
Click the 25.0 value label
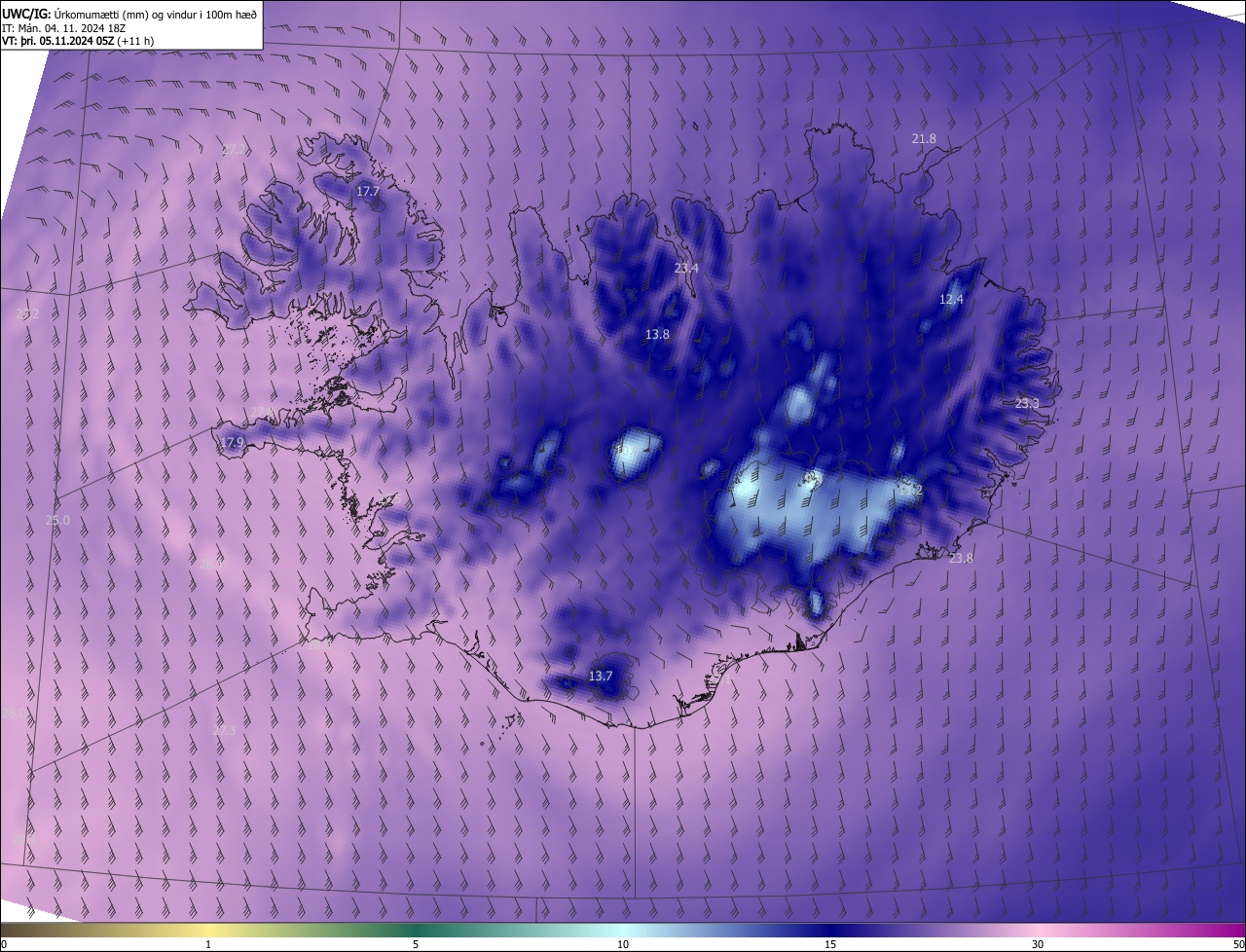click(x=57, y=521)
